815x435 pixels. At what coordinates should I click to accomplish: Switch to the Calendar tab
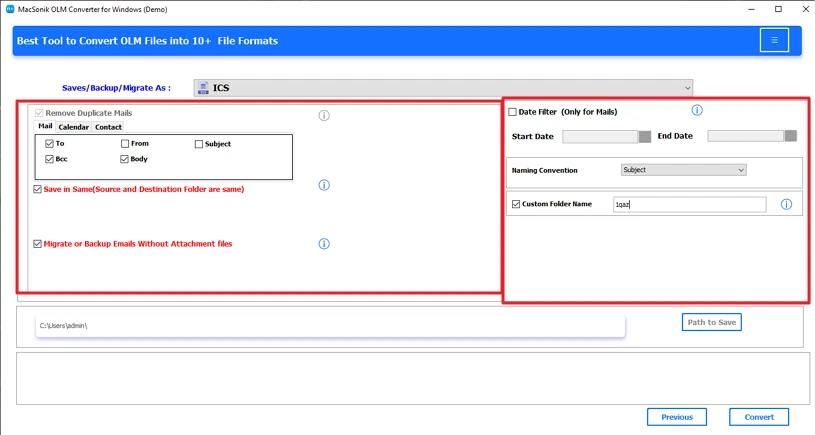[x=73, y=127]
